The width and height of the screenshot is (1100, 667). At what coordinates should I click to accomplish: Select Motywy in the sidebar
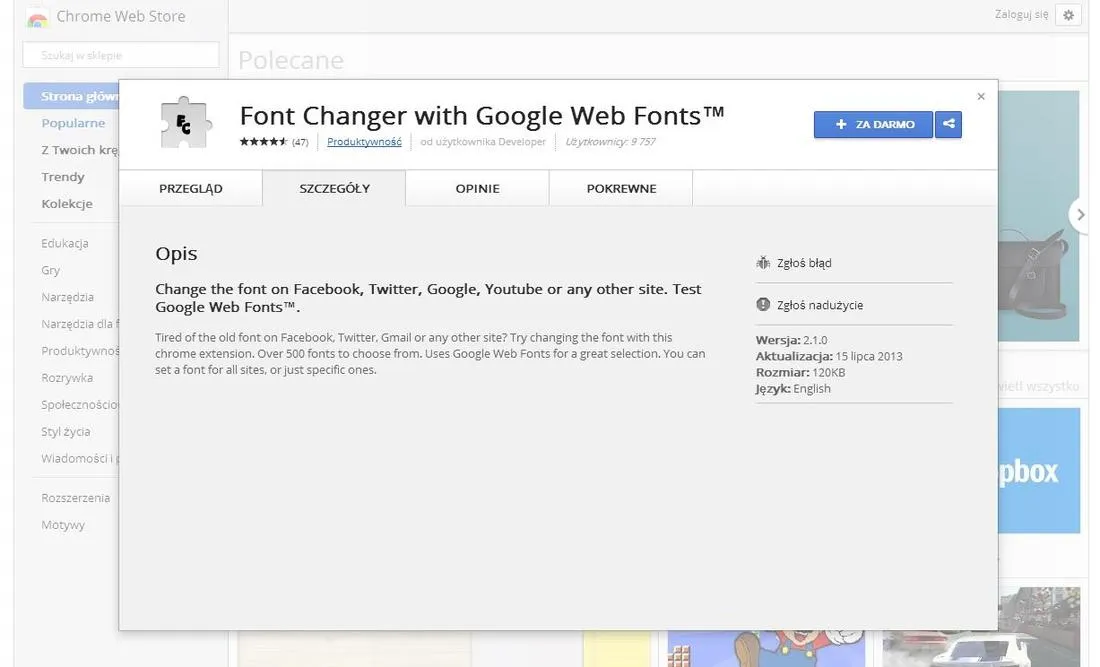62,524
